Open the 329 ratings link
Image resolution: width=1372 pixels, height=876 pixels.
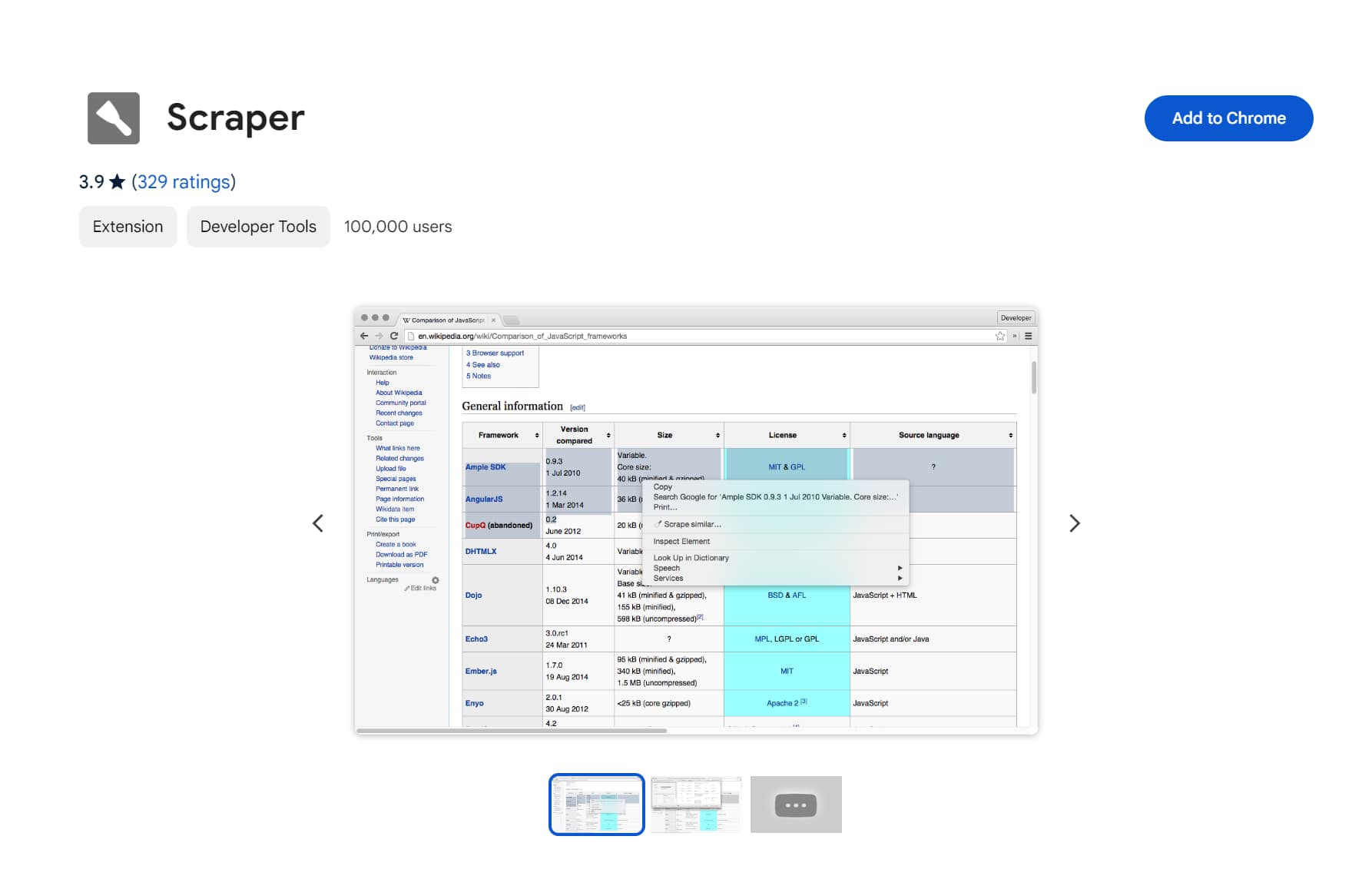point(183,181)
